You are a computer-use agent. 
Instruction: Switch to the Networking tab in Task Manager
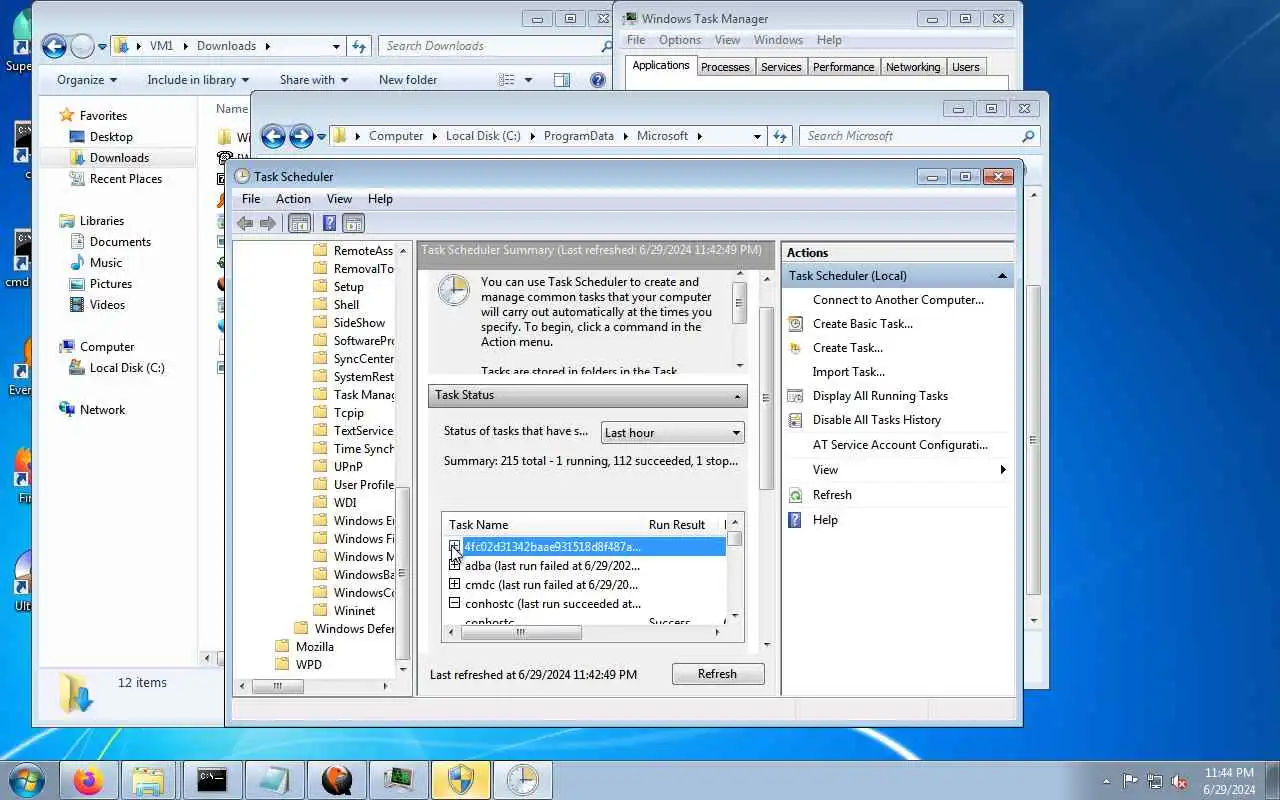(913, 67)
